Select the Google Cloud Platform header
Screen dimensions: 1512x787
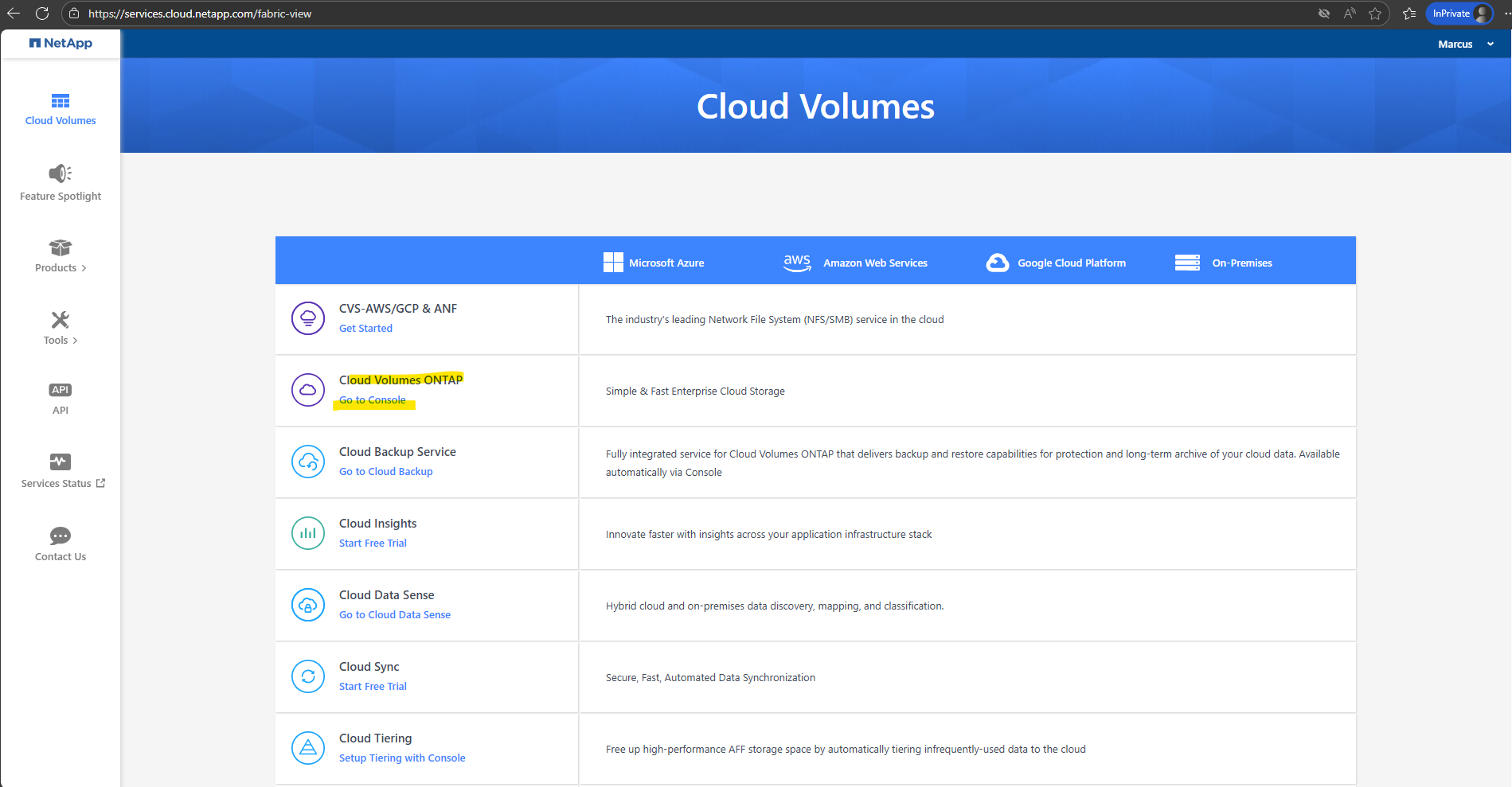1056,263
